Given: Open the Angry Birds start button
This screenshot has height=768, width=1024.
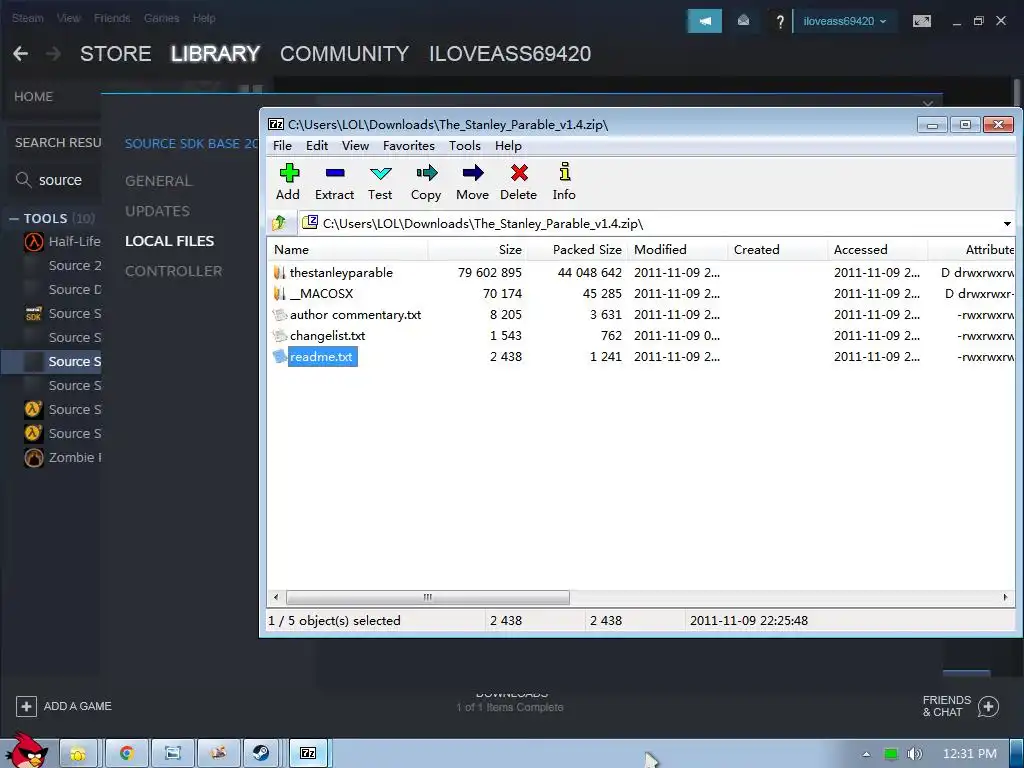Looking at the screenshot, I should (x=27, y=750).
